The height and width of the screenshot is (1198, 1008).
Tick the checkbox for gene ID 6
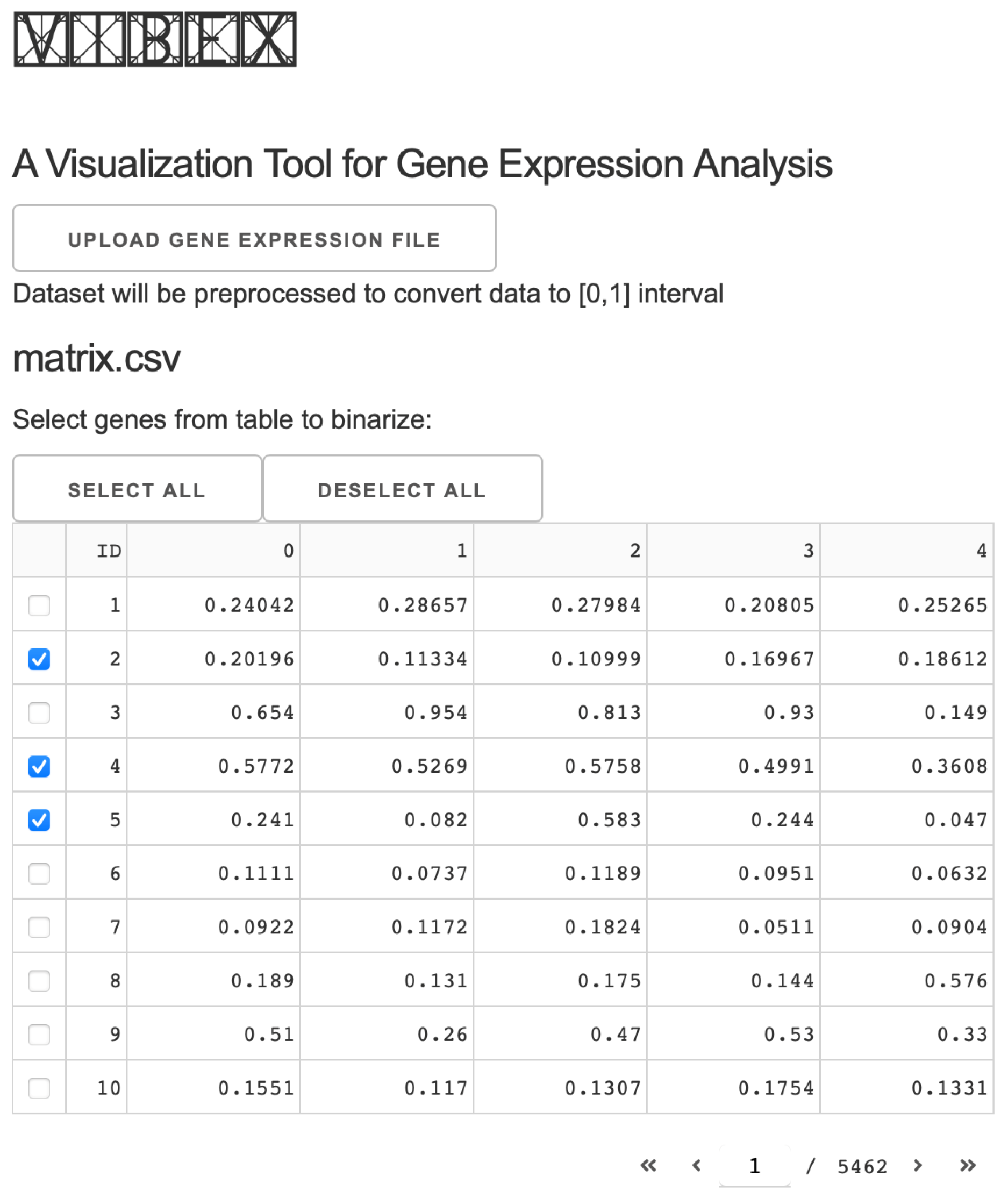(39, 873)
